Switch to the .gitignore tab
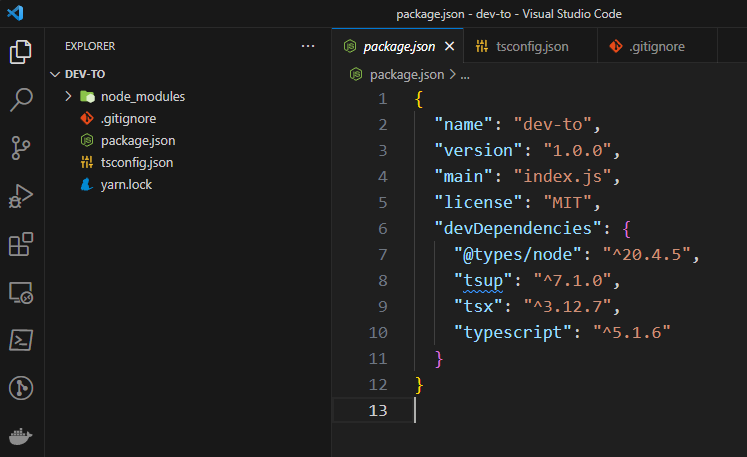Image resolution: width=747 pixels, height=457 pixels. (x=657, y=46)
